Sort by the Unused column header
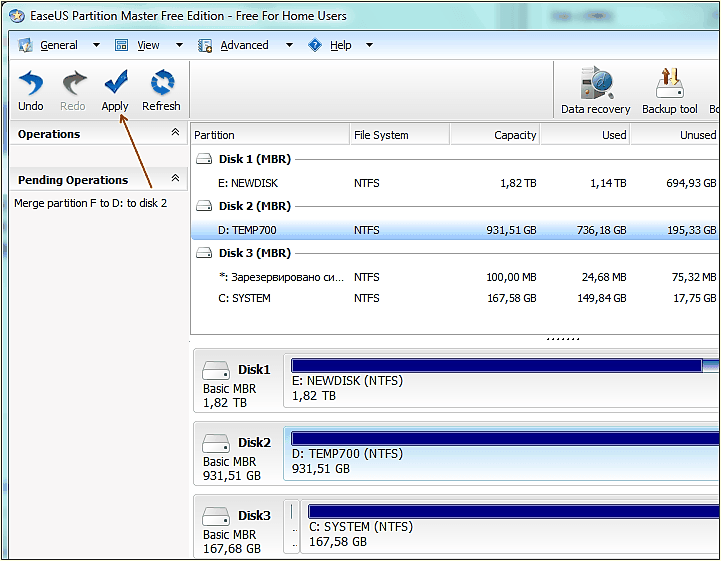 675,135
